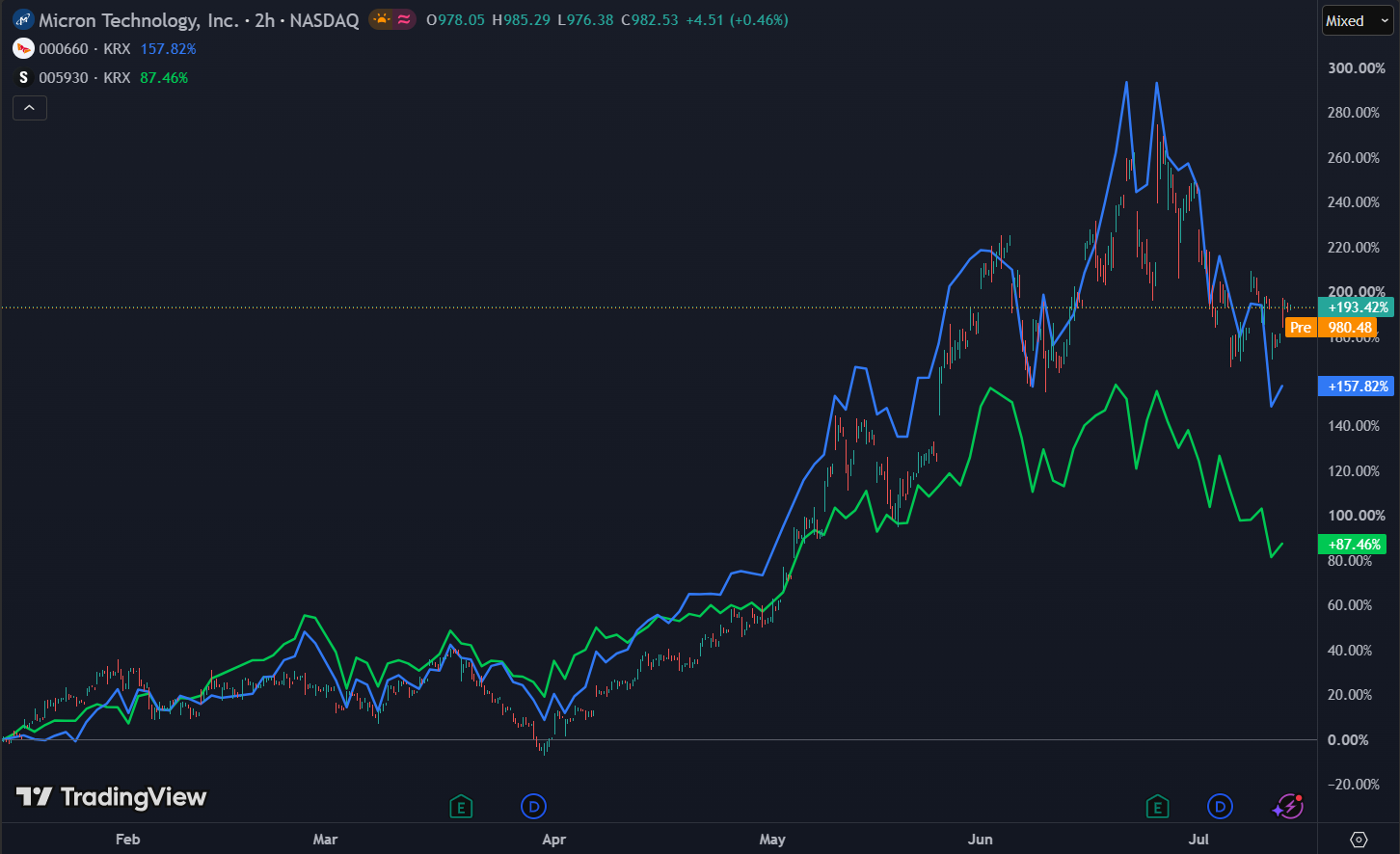Select the '000660' comparison symbol name
1400x854 pixels.
pos(65,49)
